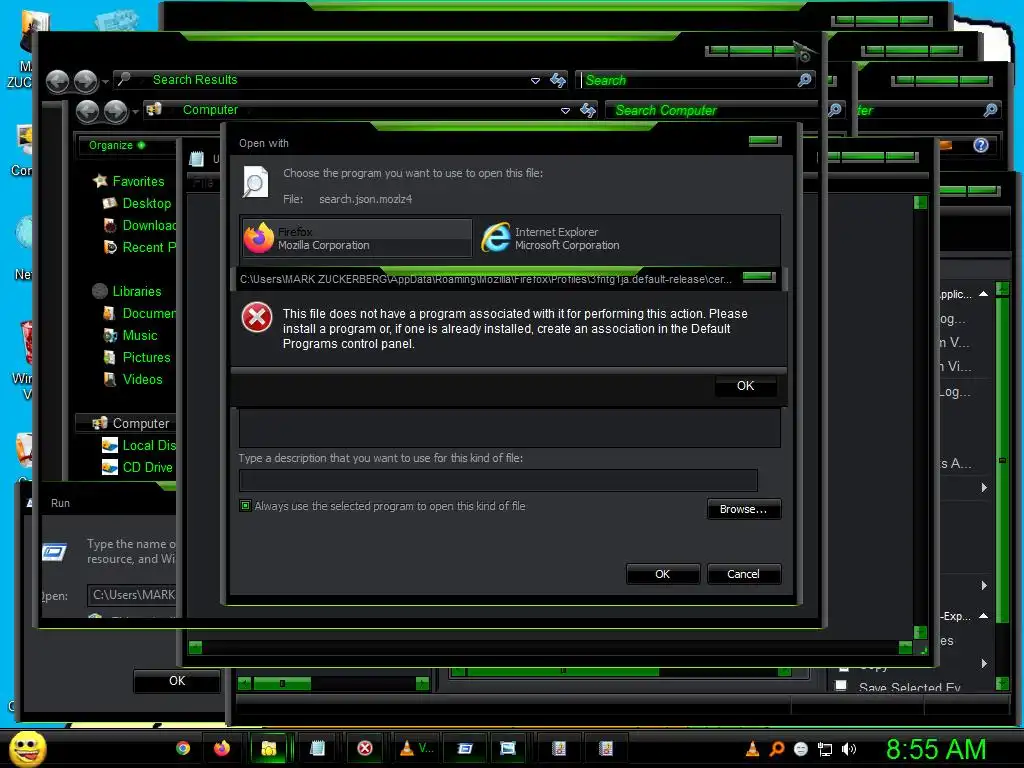Go back in Search Results window

(x=57, y=82)
